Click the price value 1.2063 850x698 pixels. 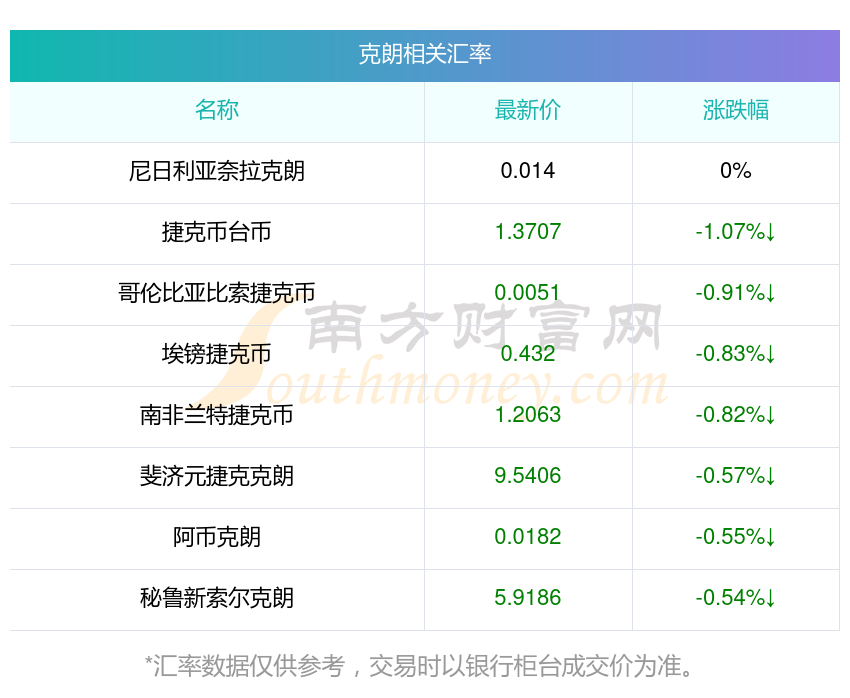click(x=527, y=415)
